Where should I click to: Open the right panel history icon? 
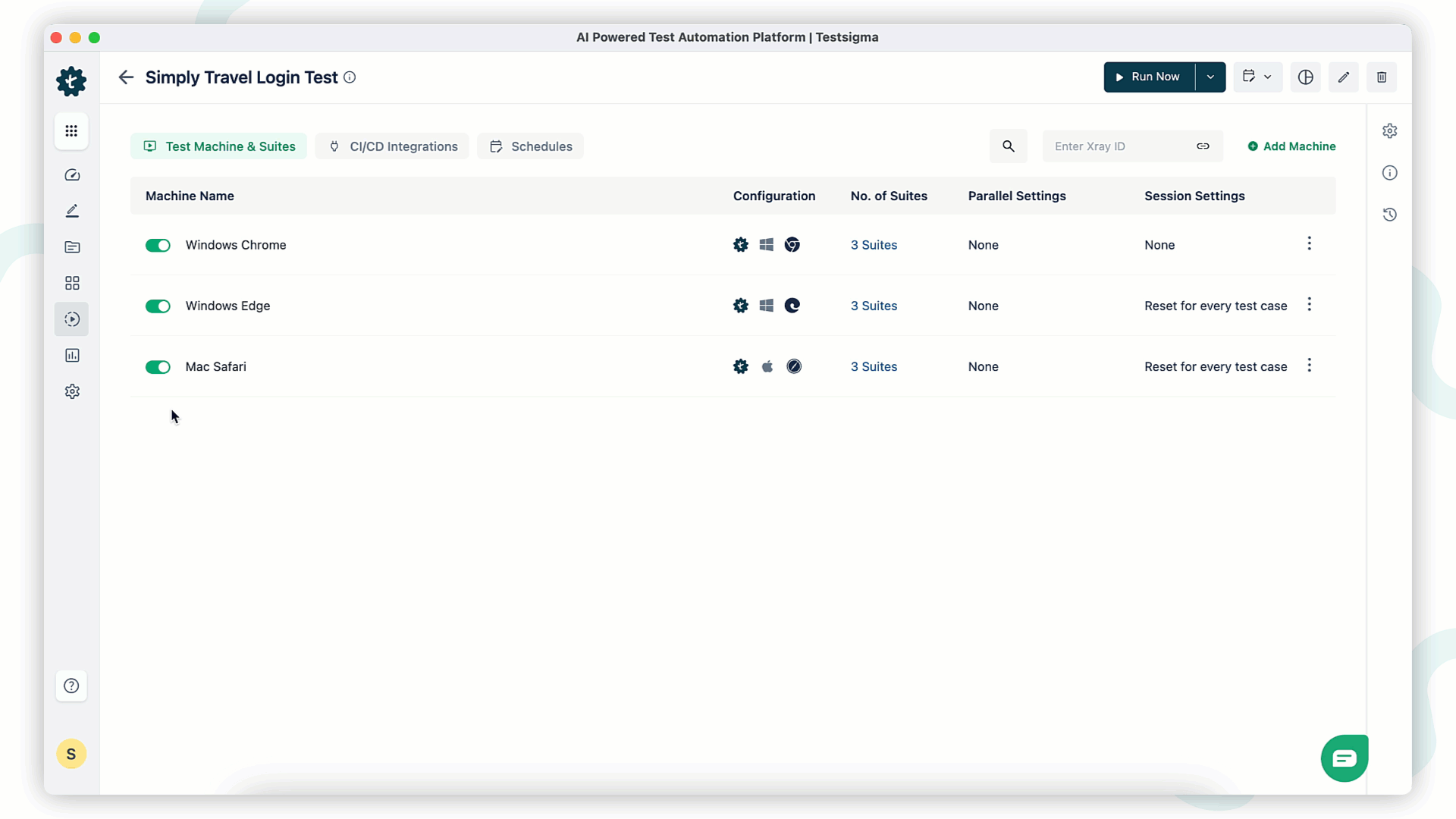point(1389,215)
